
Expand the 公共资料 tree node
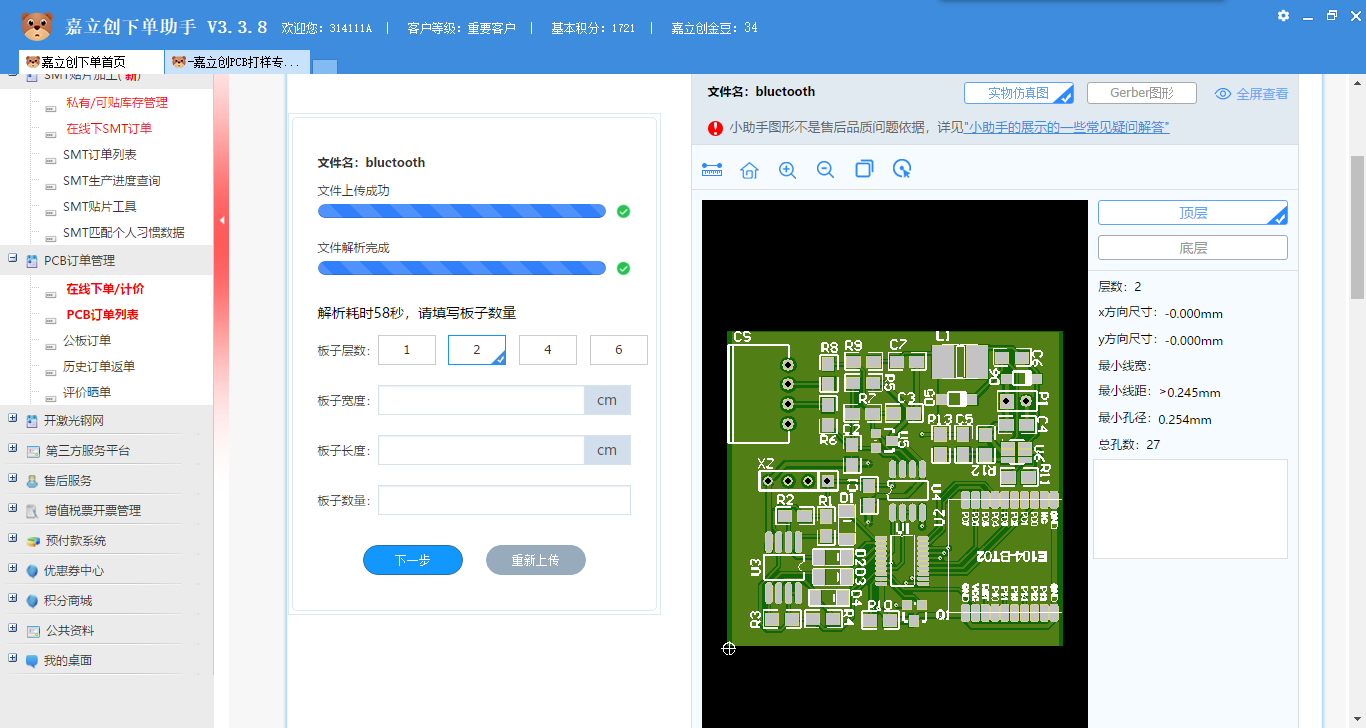[x=13, y=629]
